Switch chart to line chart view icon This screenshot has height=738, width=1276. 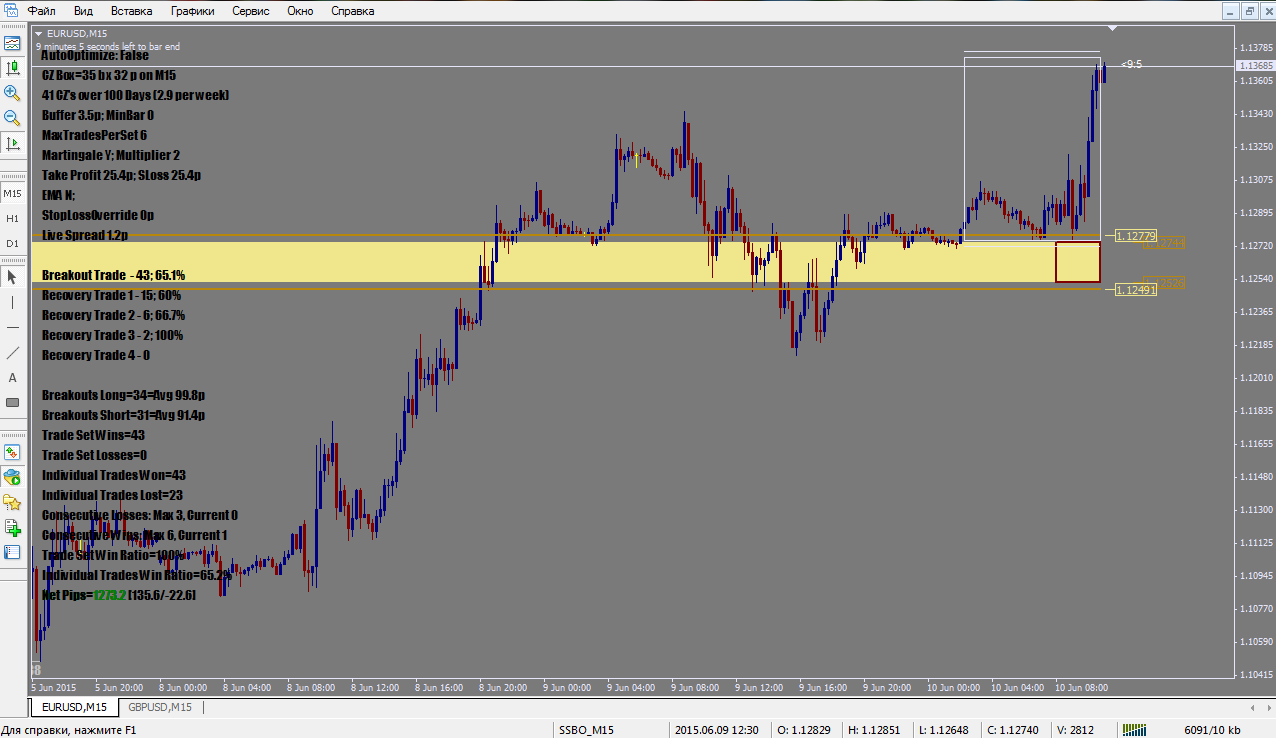12,44
